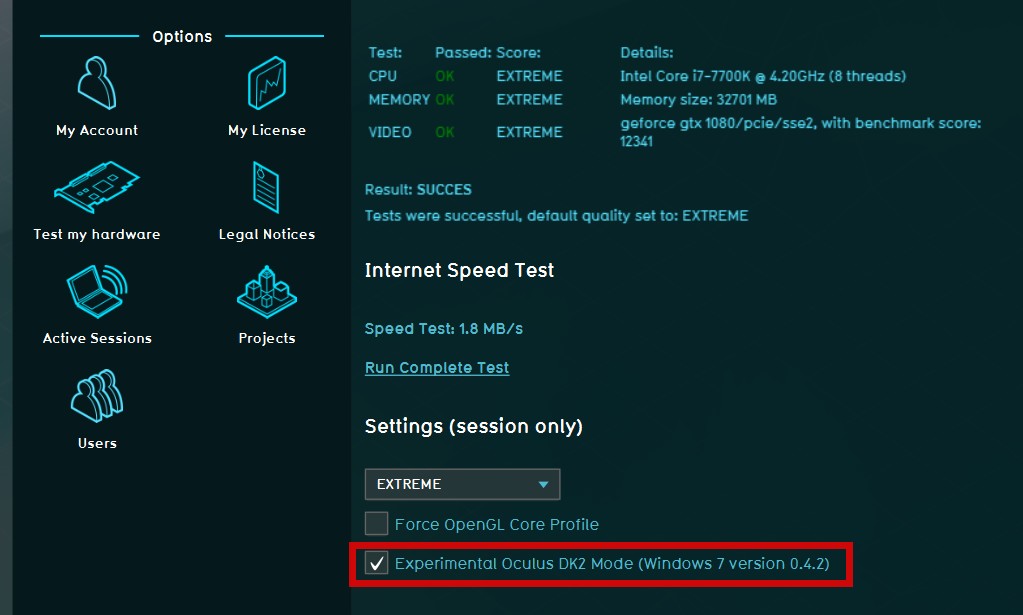Image resolution: width=1023 pixels, height=615 pixels.
Task: Open the Legal Notices document icon
Action: (266, 189)
